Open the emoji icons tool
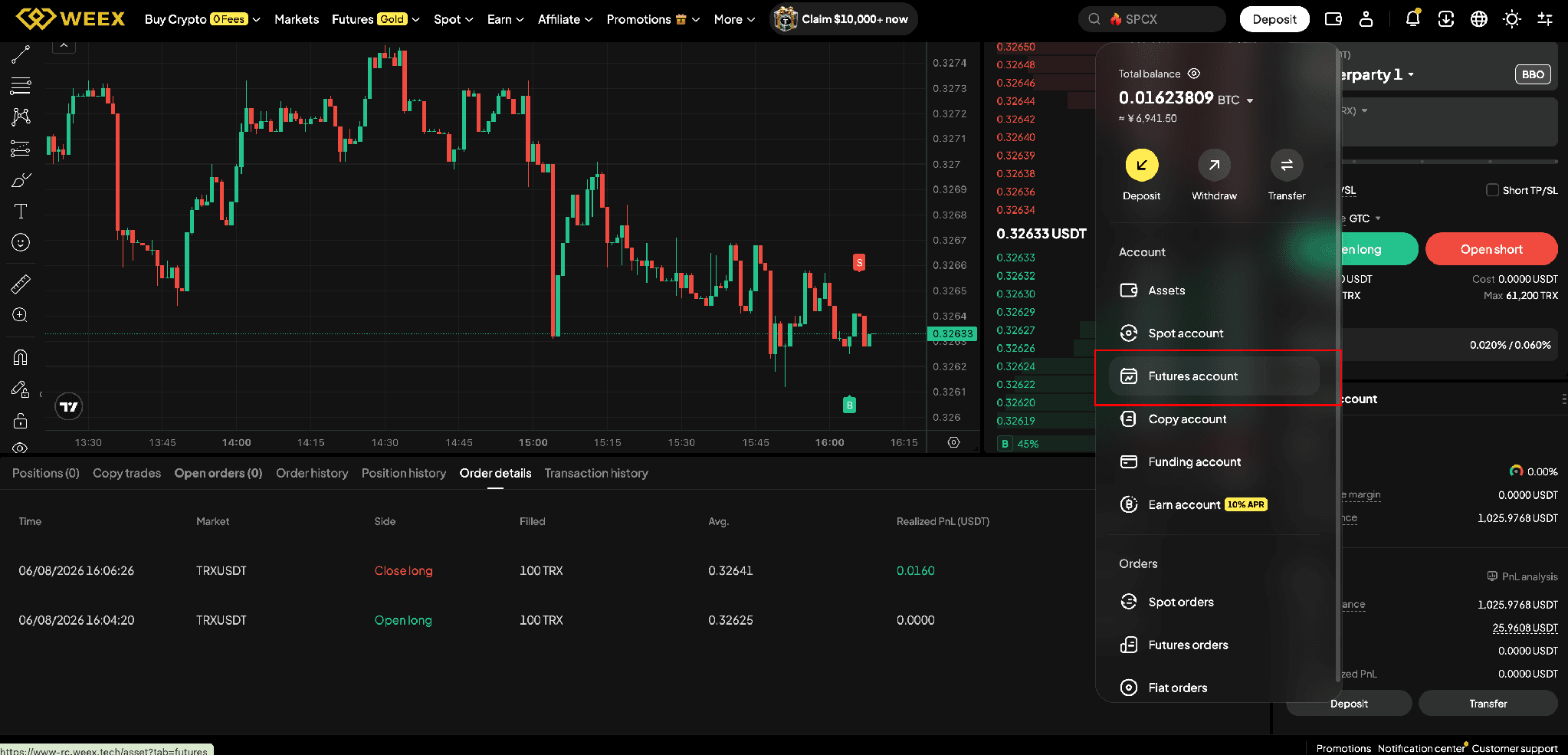The image size is (1568, 755). pyautogui.click(x=21, y=242)
